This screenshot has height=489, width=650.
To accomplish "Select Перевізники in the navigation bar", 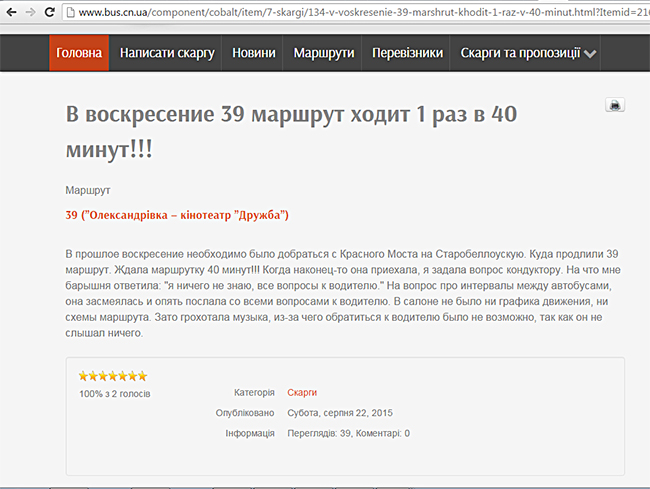I will (x=407, y=53).
